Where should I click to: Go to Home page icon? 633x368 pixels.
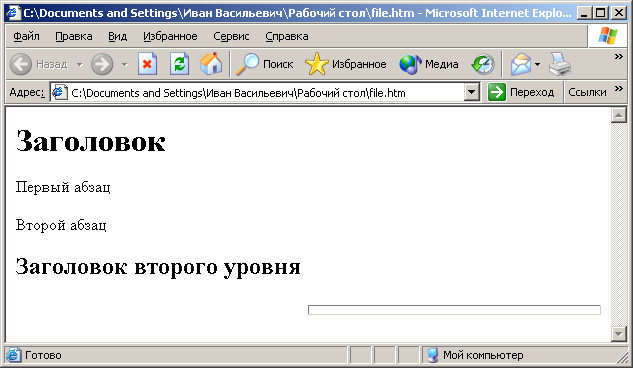point(211,64)
